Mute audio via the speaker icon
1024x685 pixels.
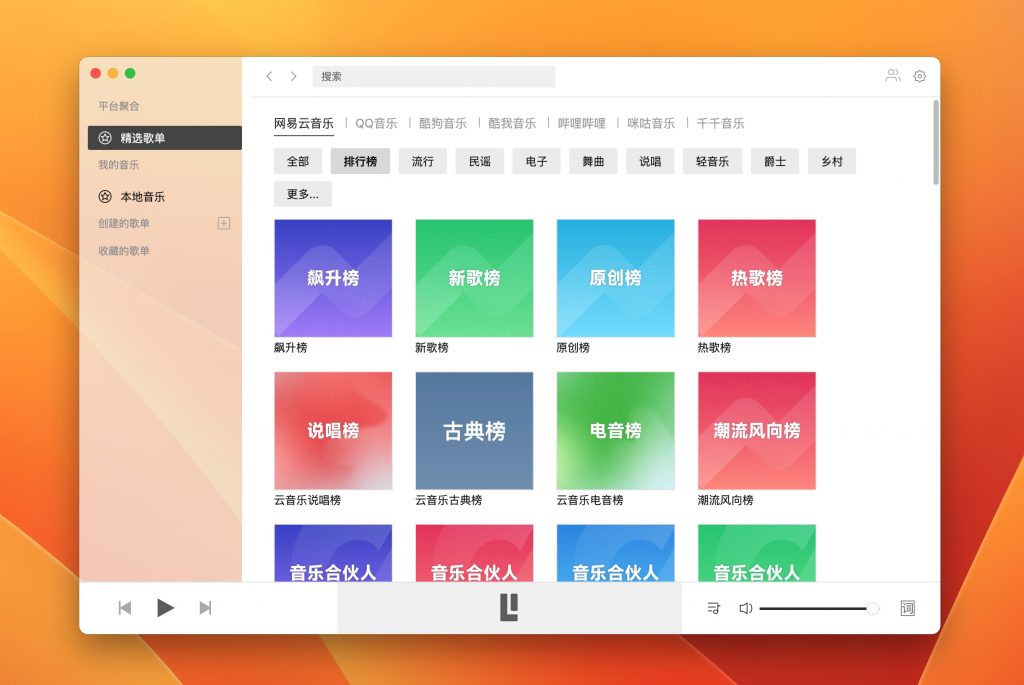coord(746,608)
